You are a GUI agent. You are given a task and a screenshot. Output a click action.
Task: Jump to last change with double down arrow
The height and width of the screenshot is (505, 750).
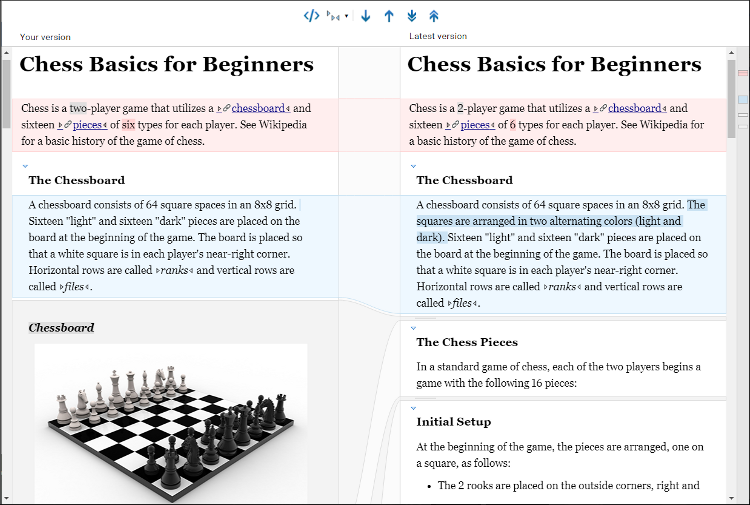click(x=411, y=16)
